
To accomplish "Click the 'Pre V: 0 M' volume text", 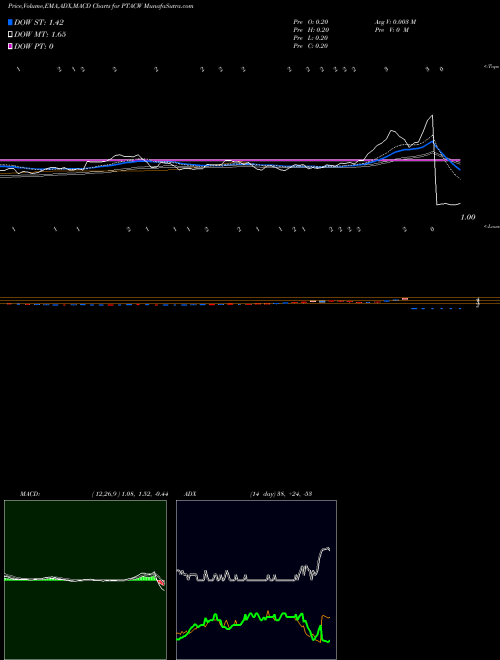I will point(392,30).
